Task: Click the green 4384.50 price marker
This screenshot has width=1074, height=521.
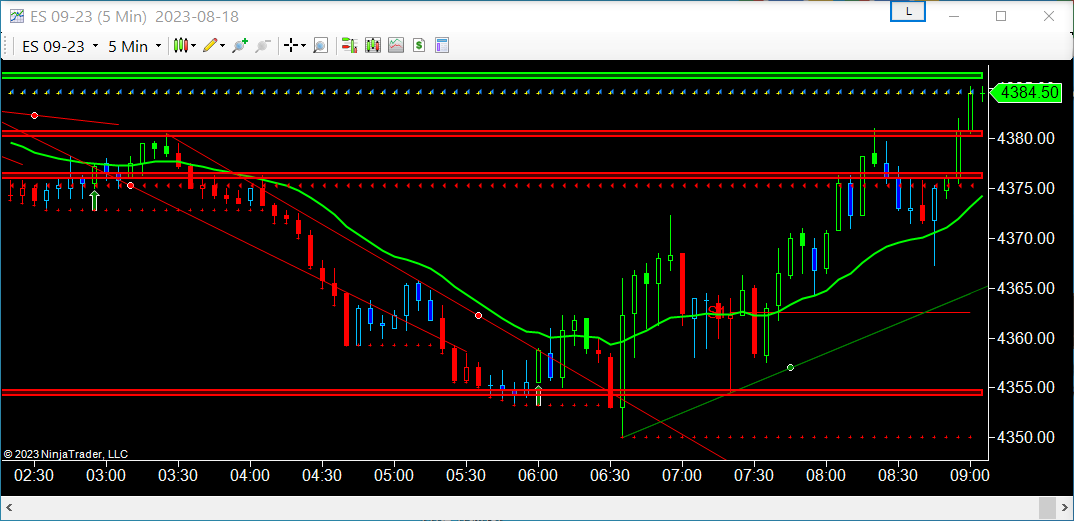Action: 1026,92
